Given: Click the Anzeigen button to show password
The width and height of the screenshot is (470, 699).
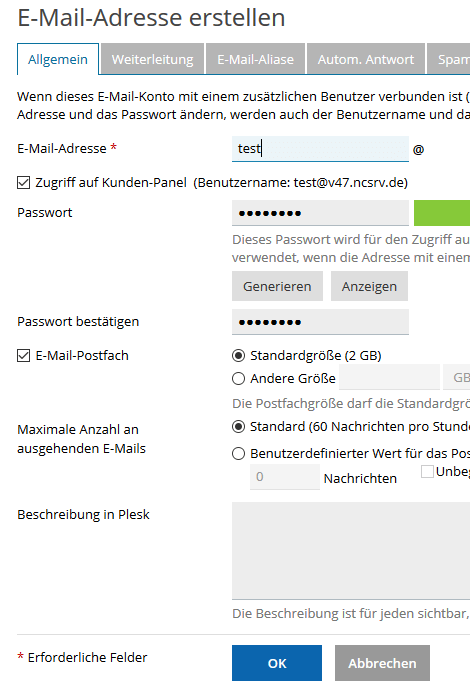Looking at the screenshot, I should tap(369, 286).
